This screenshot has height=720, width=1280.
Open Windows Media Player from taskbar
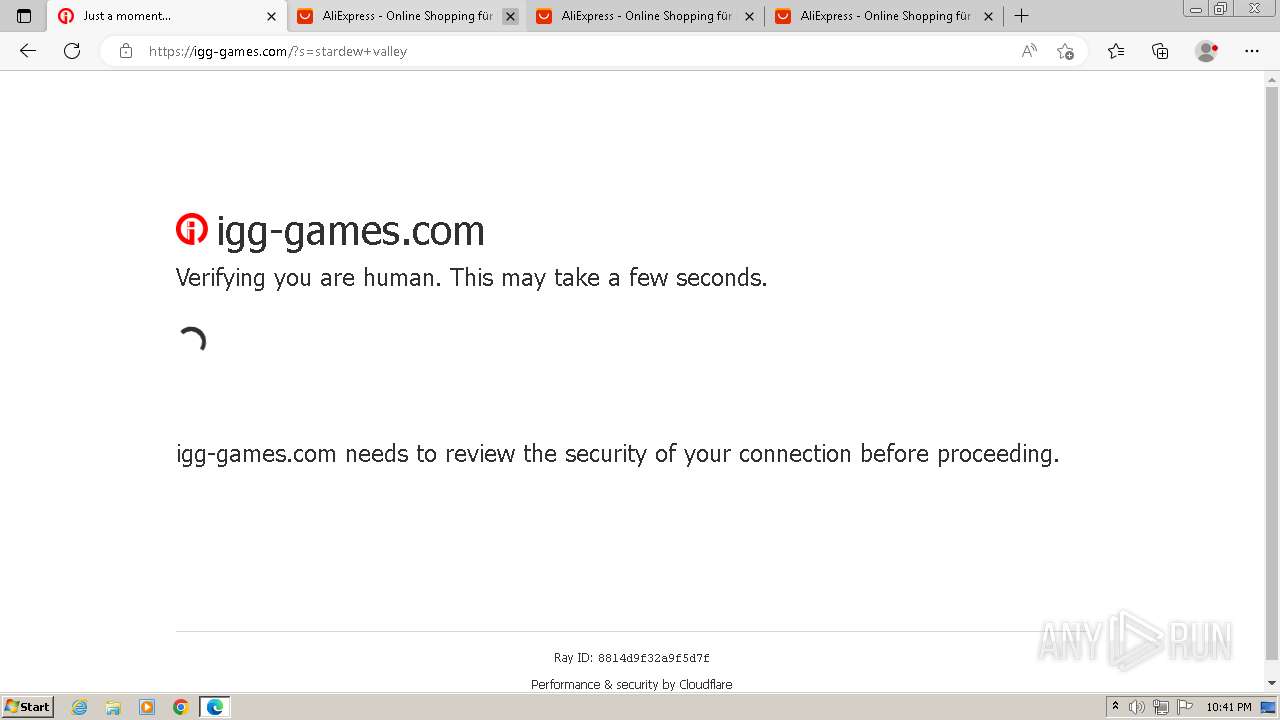147,707
